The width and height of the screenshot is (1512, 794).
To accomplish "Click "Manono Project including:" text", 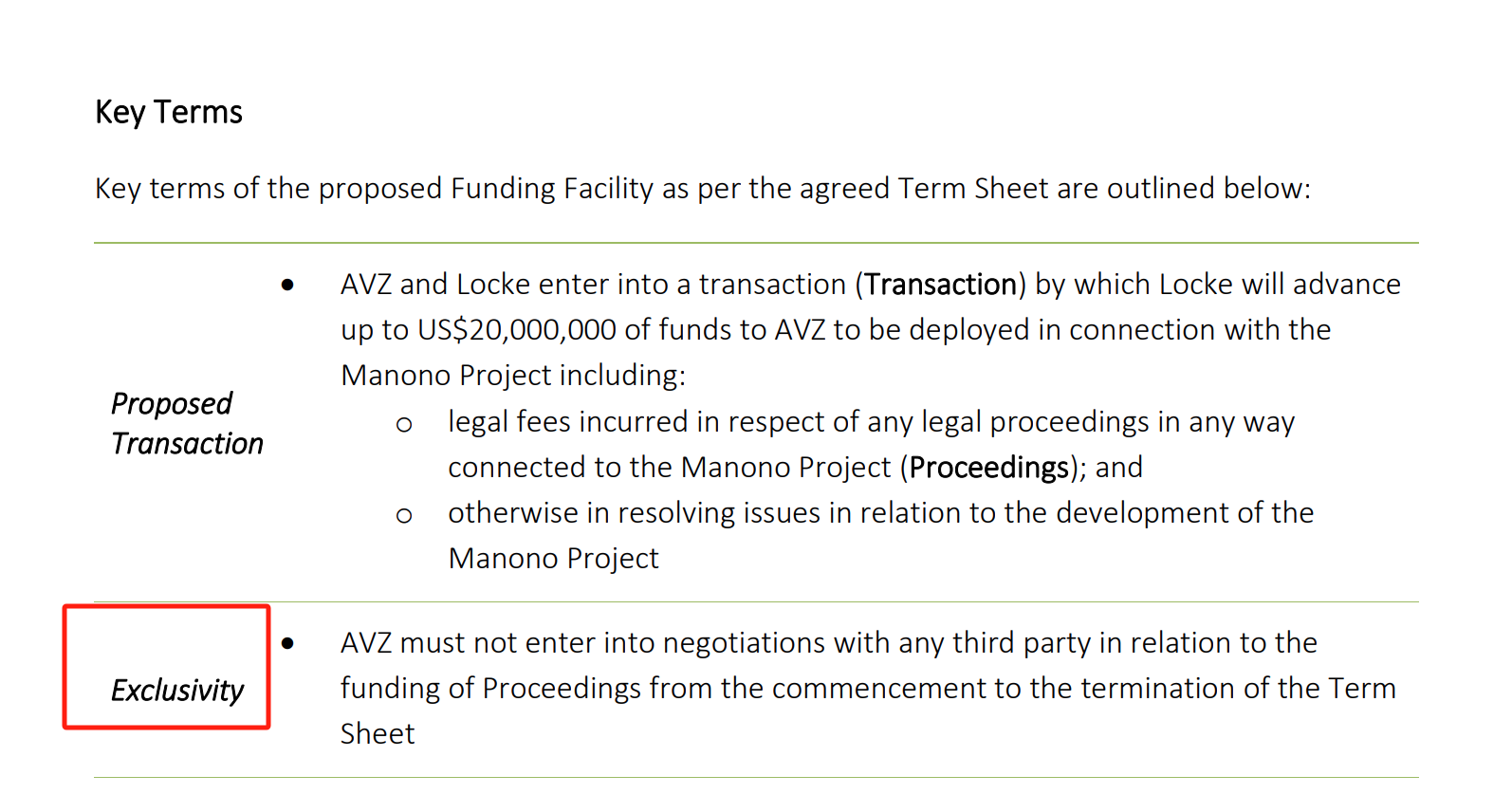I will (x=513, y=376).
